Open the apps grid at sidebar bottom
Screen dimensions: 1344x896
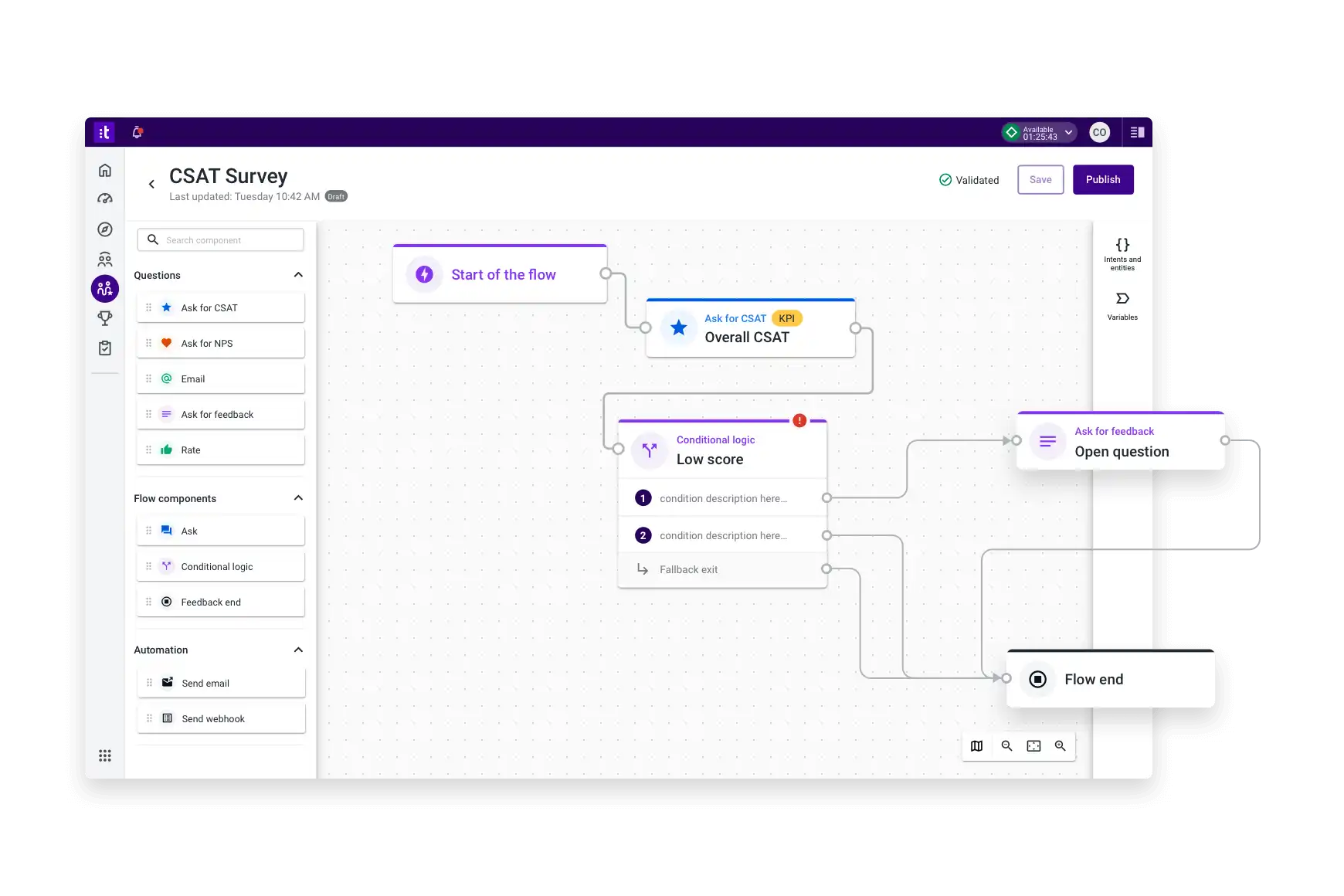[x=105, y=755]
